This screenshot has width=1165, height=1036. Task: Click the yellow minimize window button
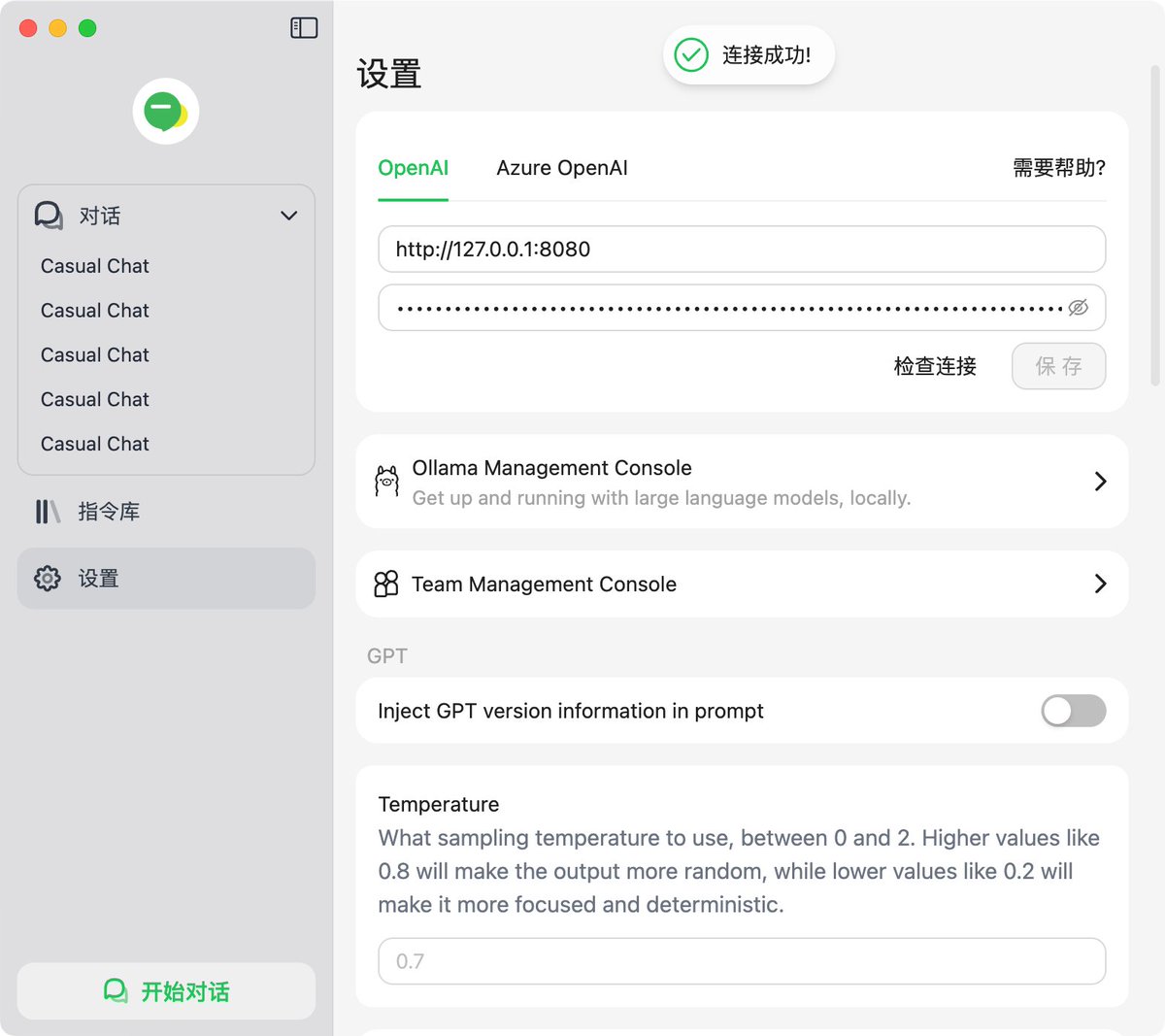pyautogui.click(x=58, y=28)
